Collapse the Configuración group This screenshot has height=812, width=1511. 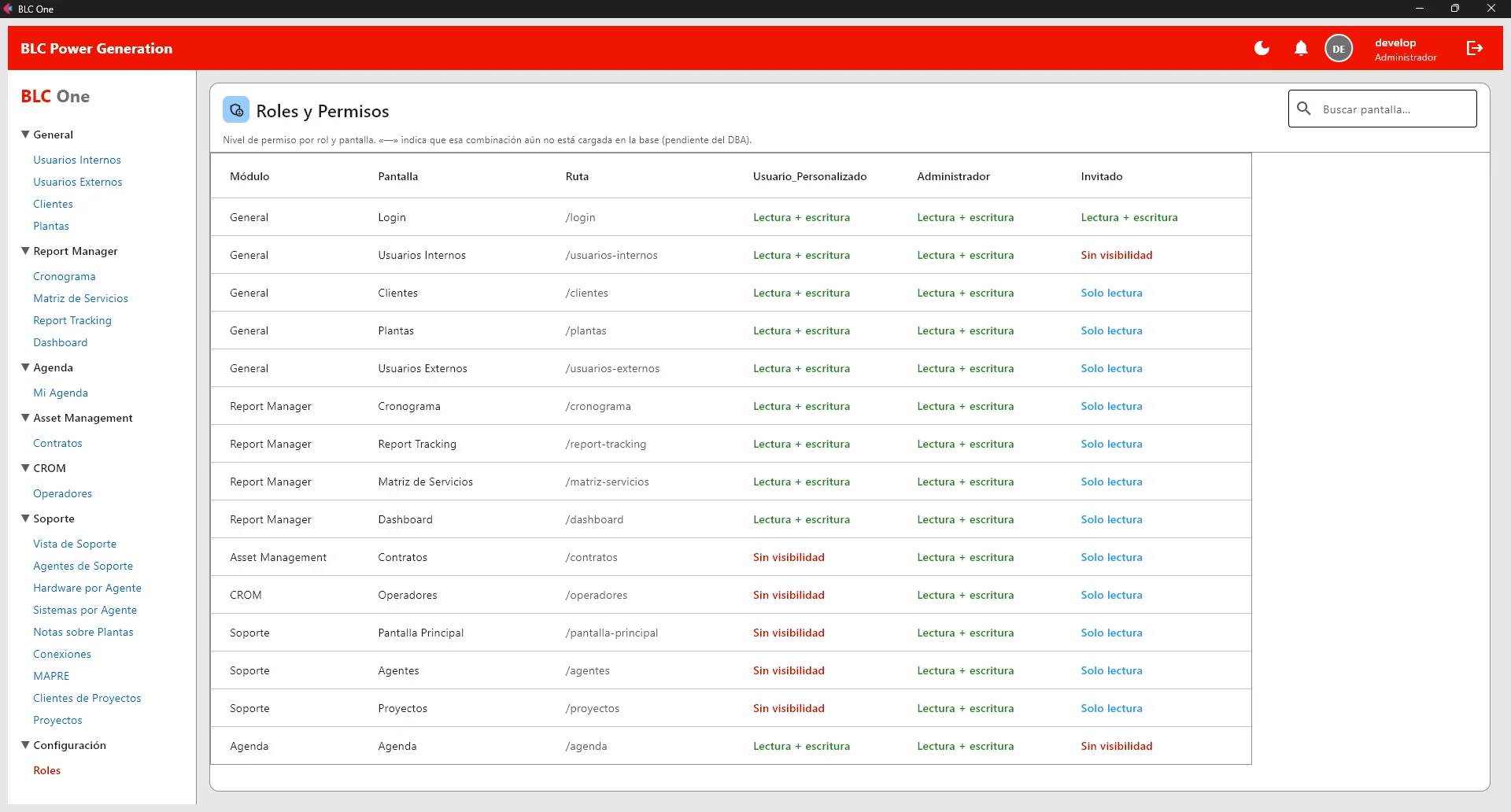click(25, 745)
